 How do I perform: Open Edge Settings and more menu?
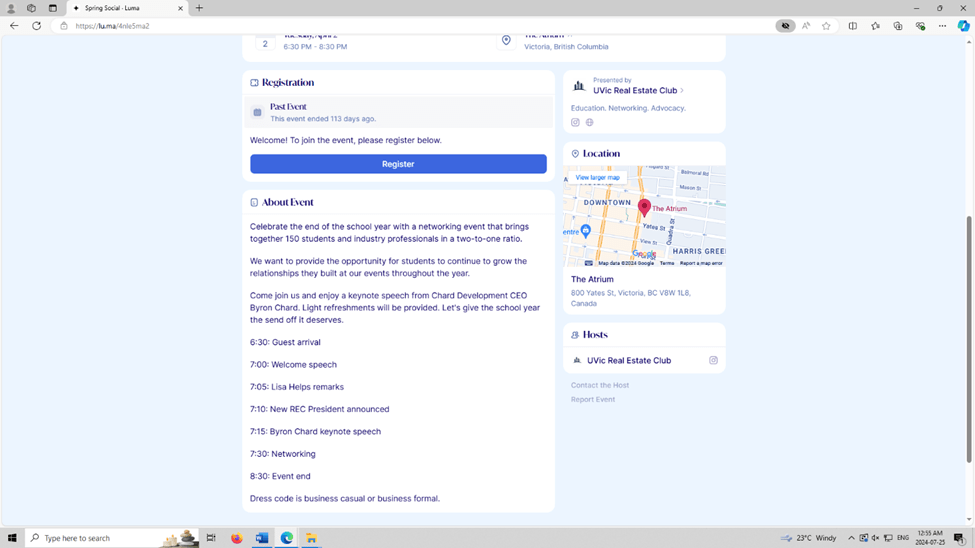click(x=942, y=26)
